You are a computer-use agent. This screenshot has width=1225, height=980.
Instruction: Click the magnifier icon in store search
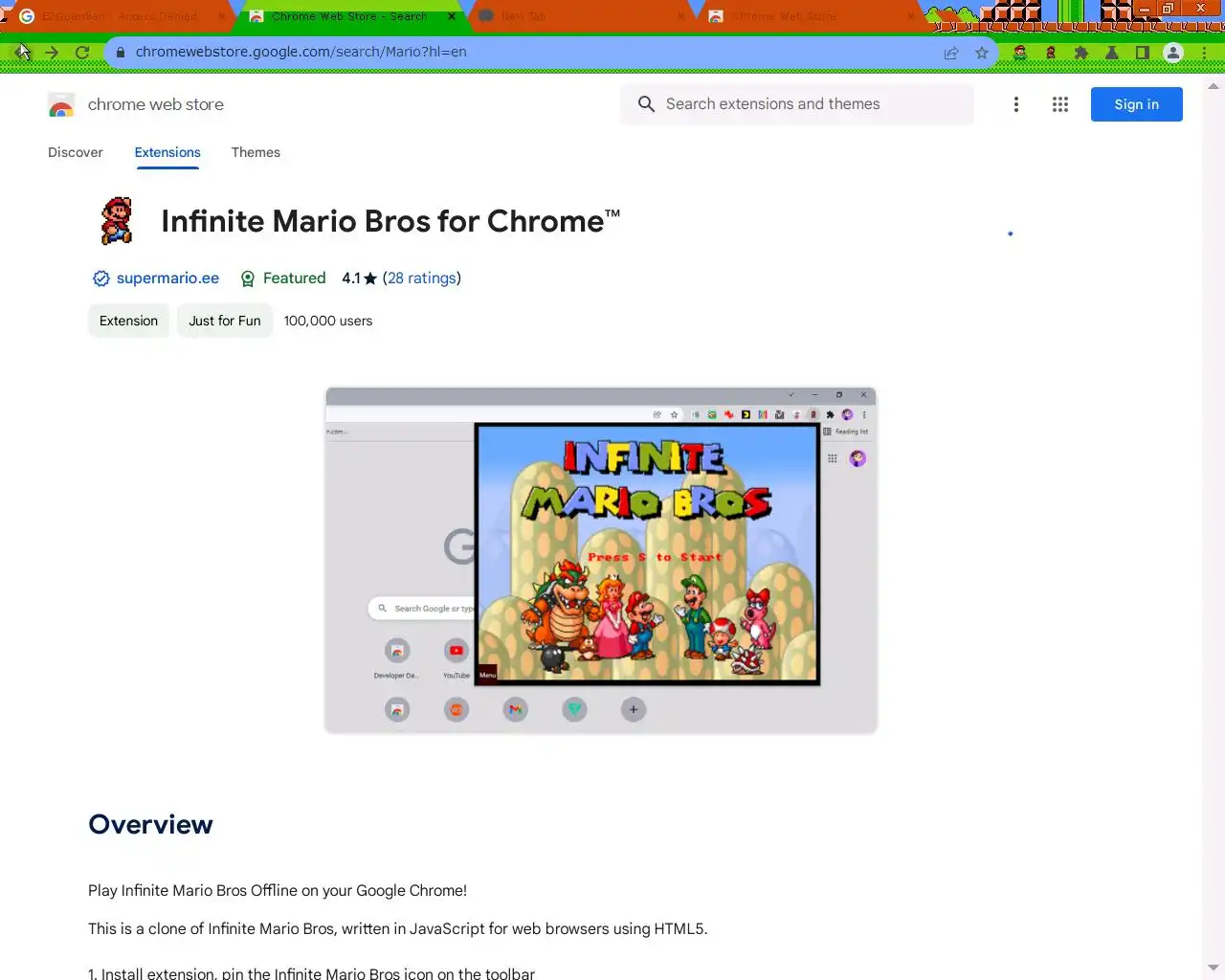[x=647, y=104]
